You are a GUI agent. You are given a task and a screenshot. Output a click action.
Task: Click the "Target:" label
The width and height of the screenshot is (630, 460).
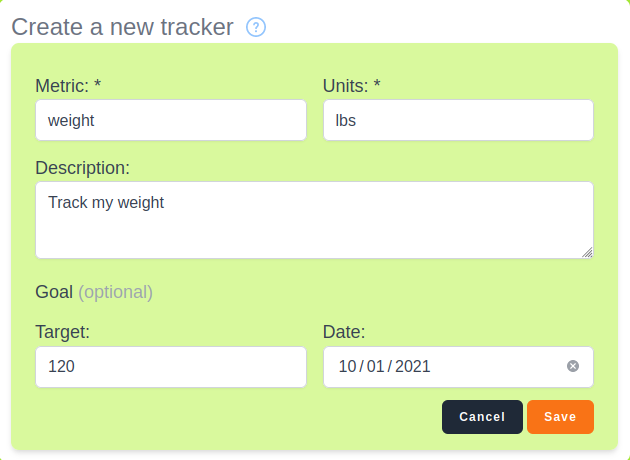pyautogui.click(x=63, y=332)
